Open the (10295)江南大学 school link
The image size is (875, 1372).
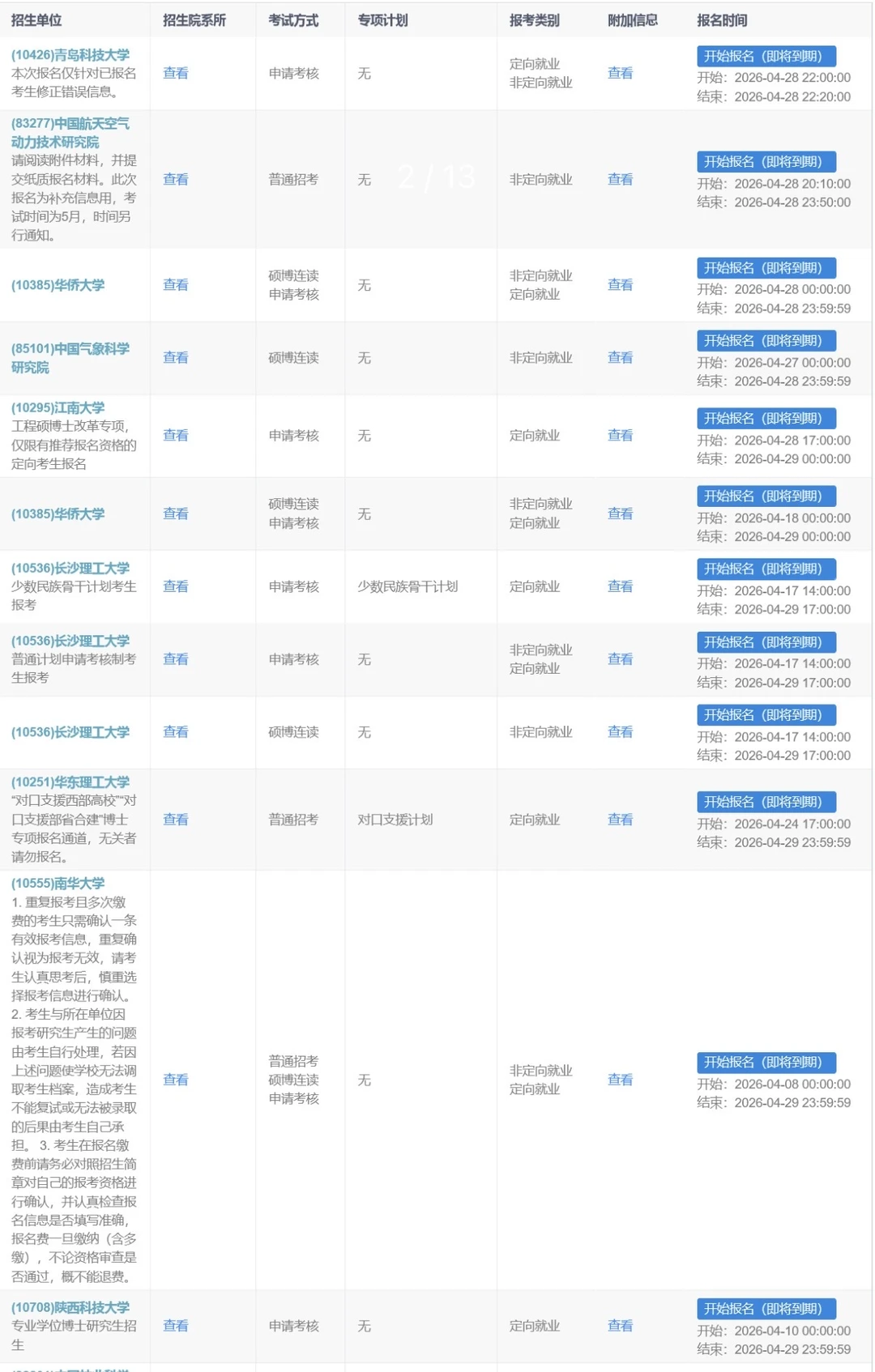click(58, 407)
